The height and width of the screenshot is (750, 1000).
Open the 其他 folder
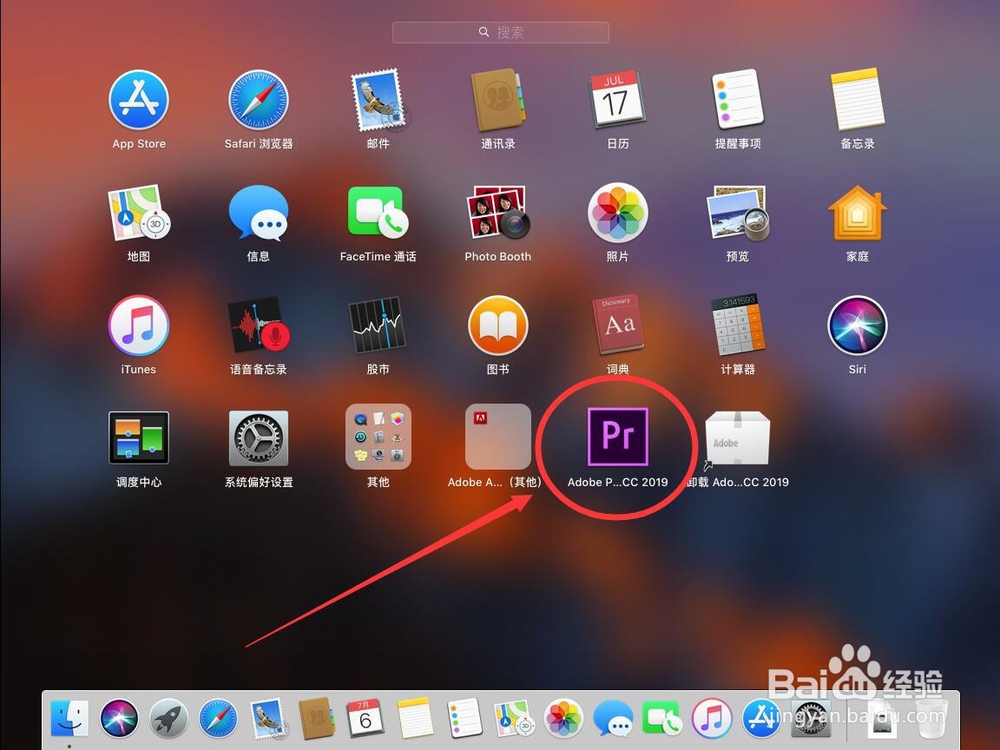[x=378, y=436]
